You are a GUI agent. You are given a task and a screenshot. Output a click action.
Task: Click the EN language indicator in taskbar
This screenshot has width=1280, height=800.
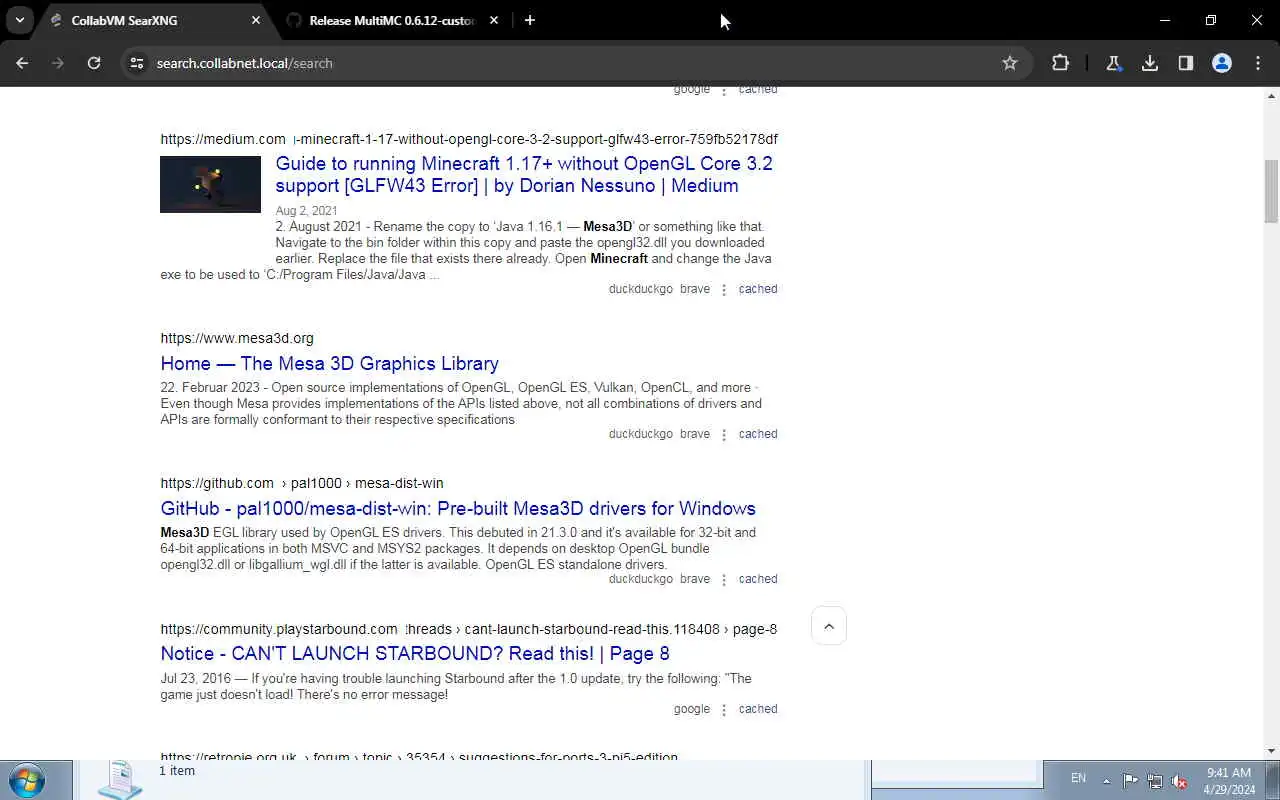pos(1078,778)
